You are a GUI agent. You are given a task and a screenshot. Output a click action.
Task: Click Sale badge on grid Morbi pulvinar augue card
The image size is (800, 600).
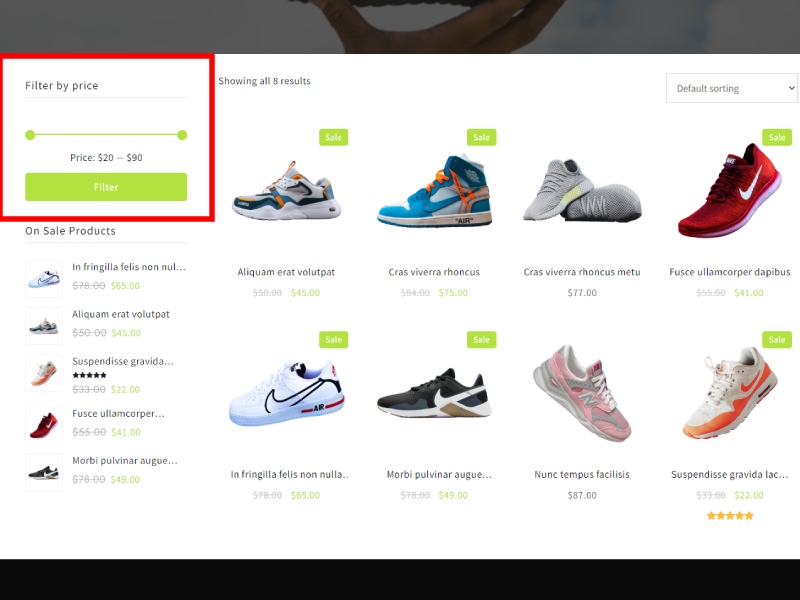point(482,340)
